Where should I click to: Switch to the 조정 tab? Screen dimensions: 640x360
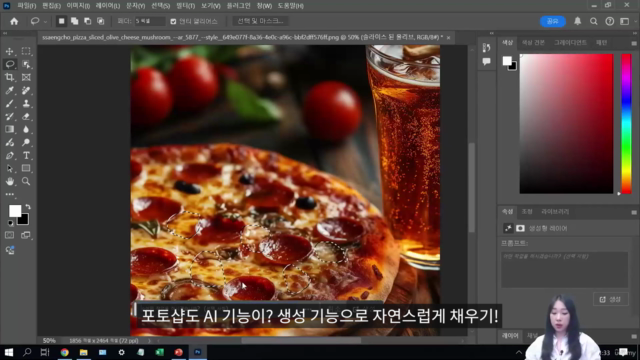527,211
